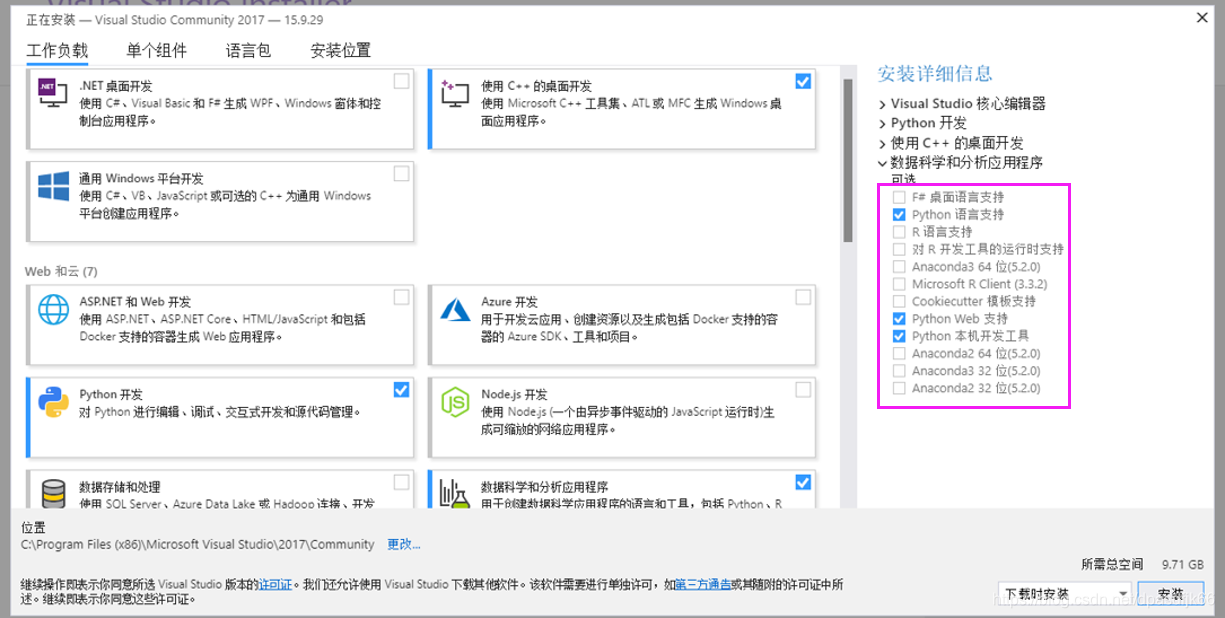This screenshot has height=618, width=1225.
Task: Disable Python 本机开发工具 option
Action: (x=899, y=336)
